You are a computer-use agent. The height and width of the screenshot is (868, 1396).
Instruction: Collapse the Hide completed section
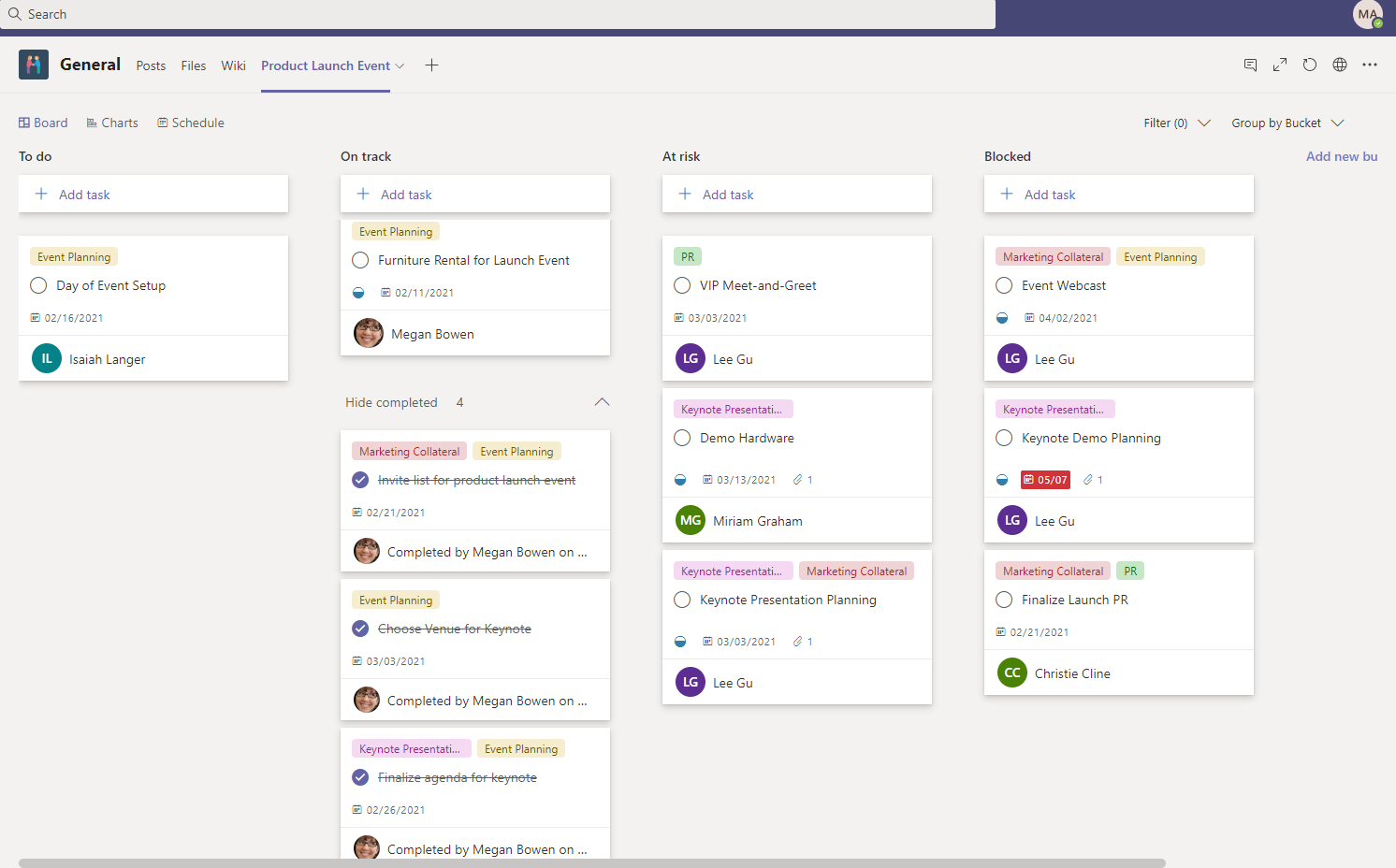602,402
